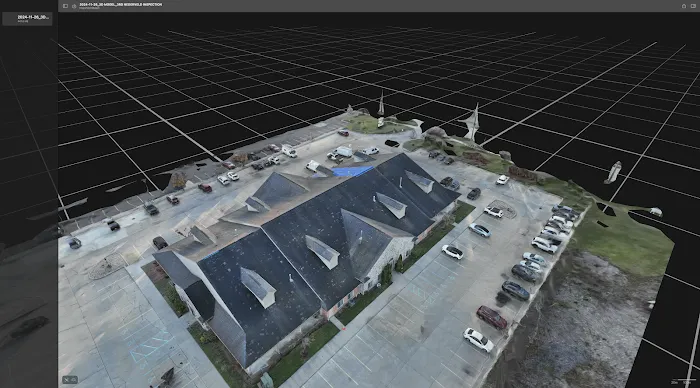Click the red car in the parking lot
This screenshot has height=388, width=700.
(492, 317)
